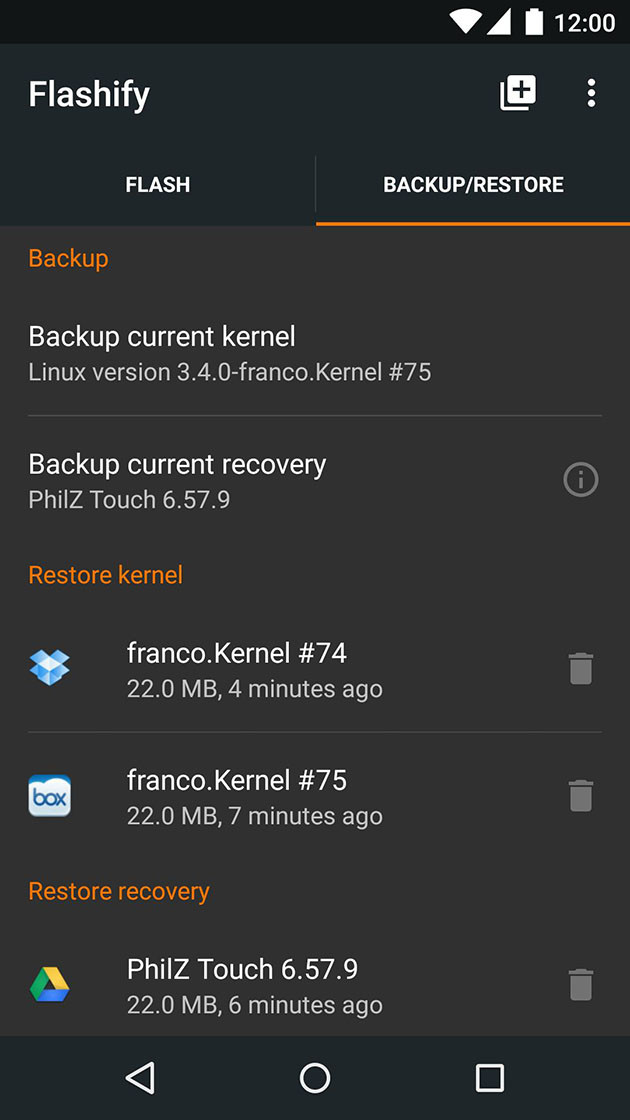Restore franco.Kernel #75 backup entry
This screenshot has width=630, height=1120.
254,797
